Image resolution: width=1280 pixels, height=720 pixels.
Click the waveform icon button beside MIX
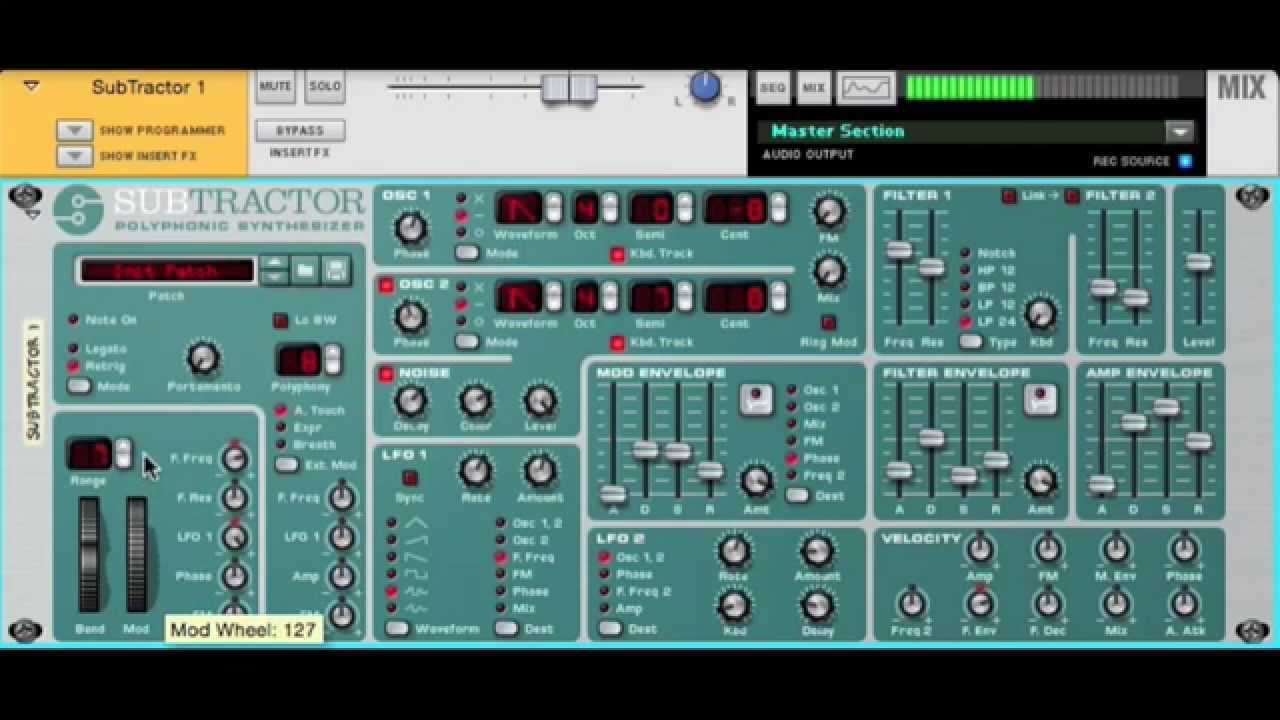coord(865,88)
